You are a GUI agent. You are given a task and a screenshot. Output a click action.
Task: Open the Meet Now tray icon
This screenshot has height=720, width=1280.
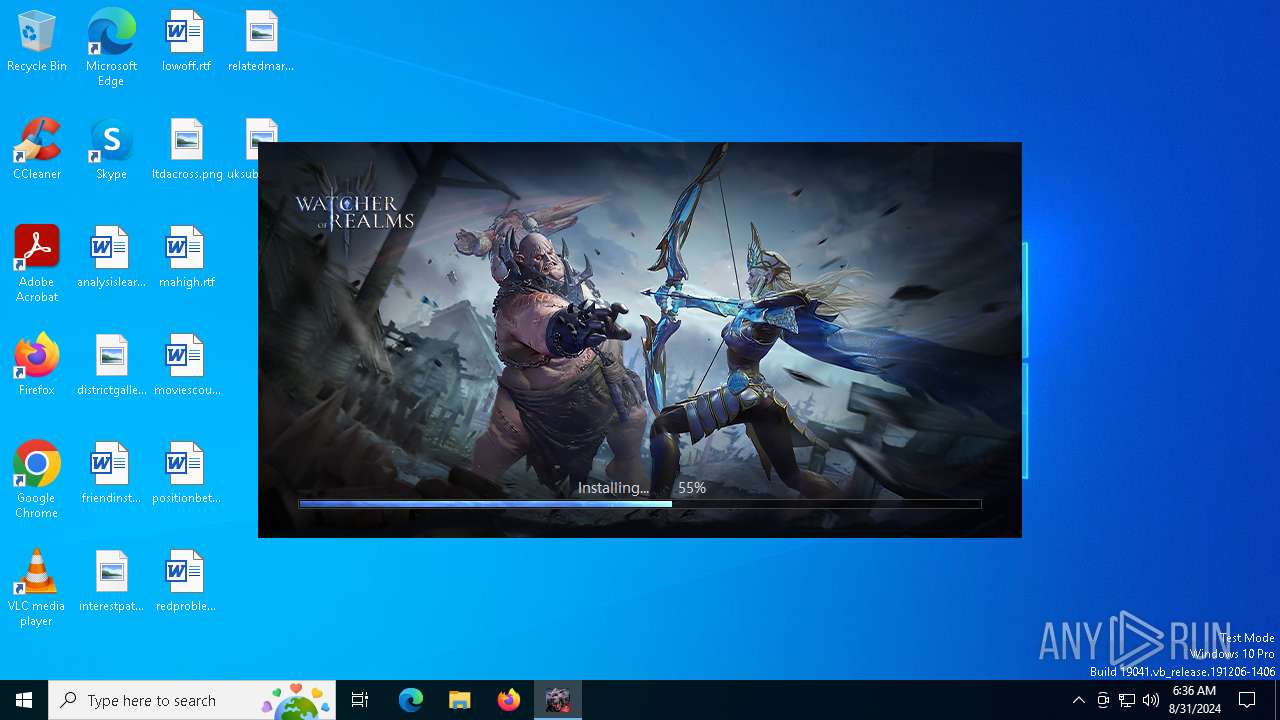tap(1103, 700)
